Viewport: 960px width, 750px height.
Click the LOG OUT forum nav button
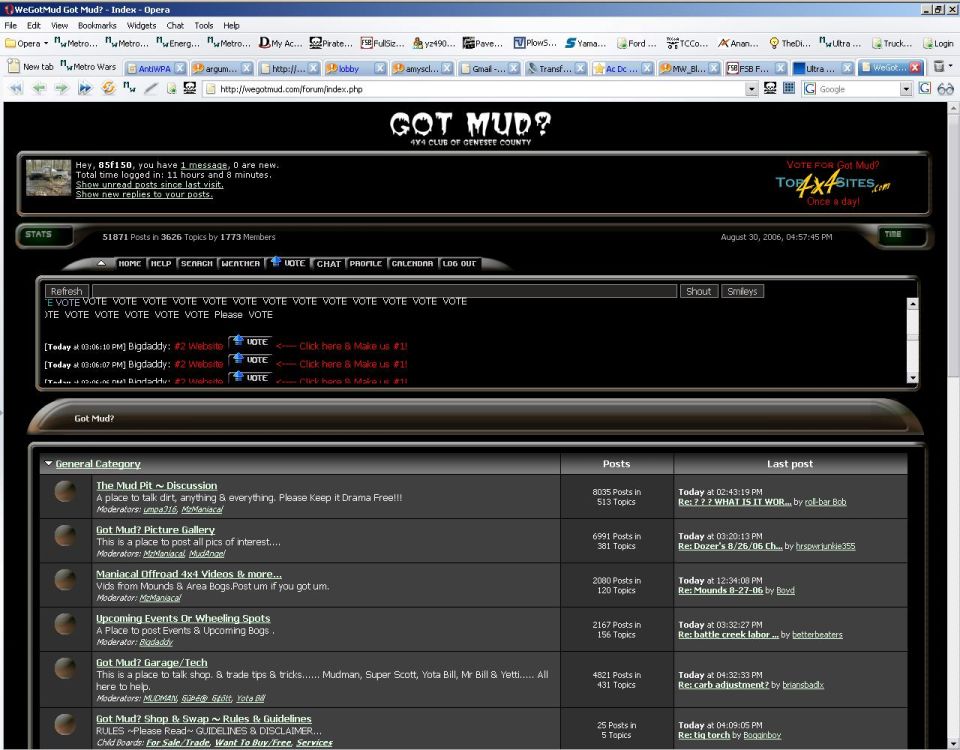tap(459, 263)
